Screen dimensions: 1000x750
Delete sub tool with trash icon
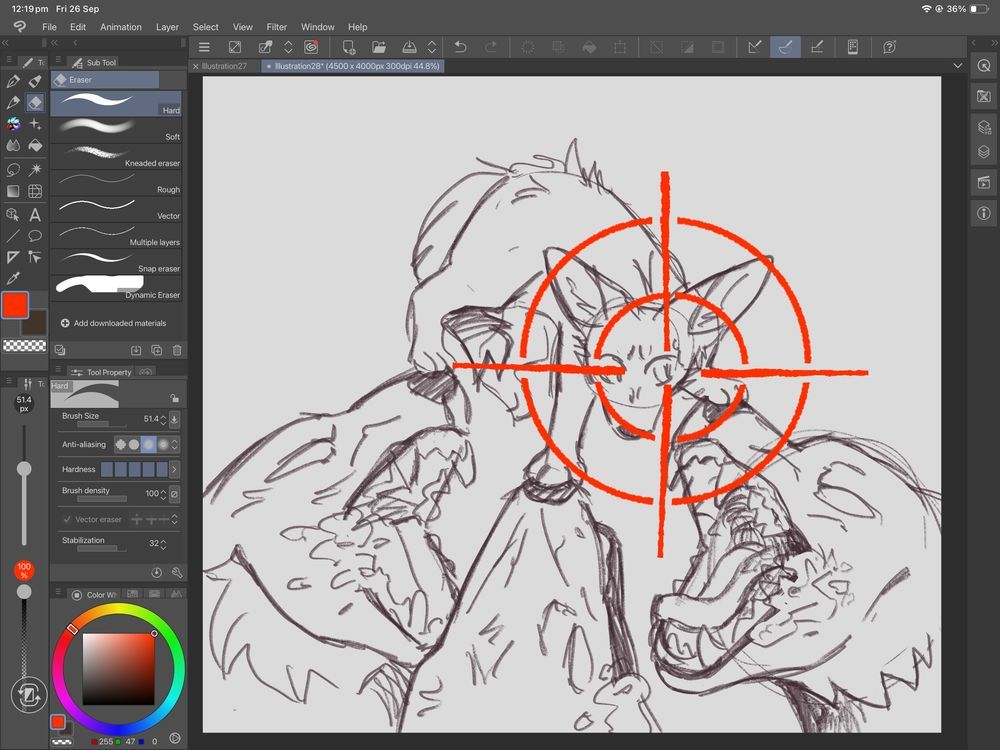[x=177, y=350]
